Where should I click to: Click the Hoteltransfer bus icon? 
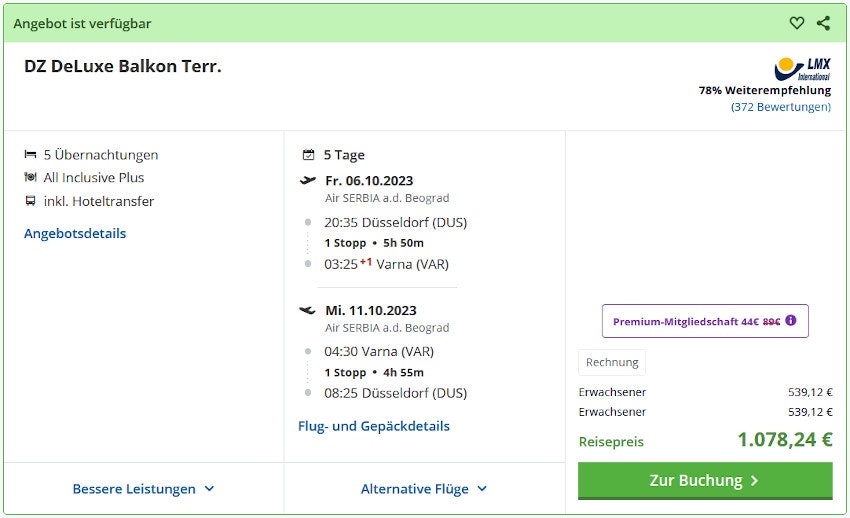point(30,201)
